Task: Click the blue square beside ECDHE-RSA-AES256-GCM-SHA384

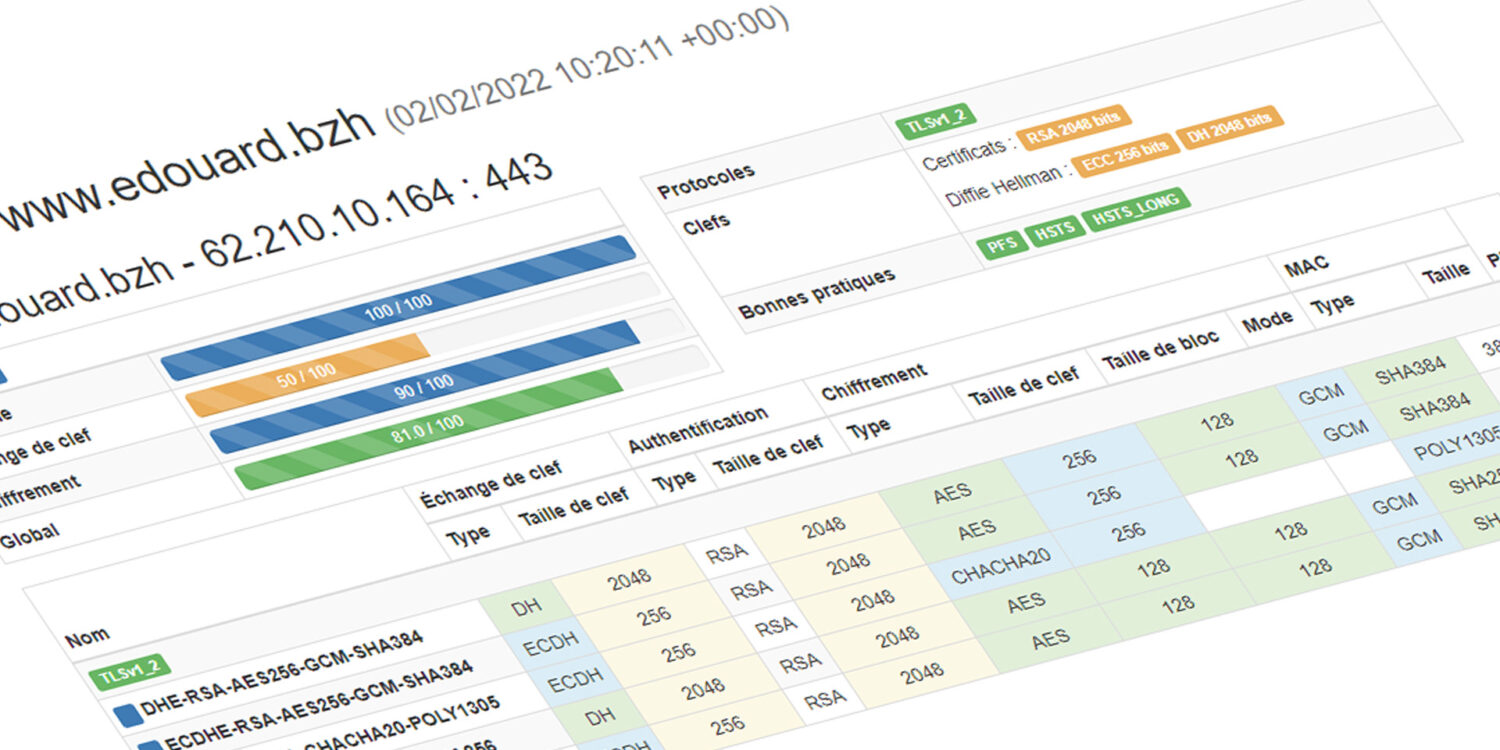Action: point(149,746)
